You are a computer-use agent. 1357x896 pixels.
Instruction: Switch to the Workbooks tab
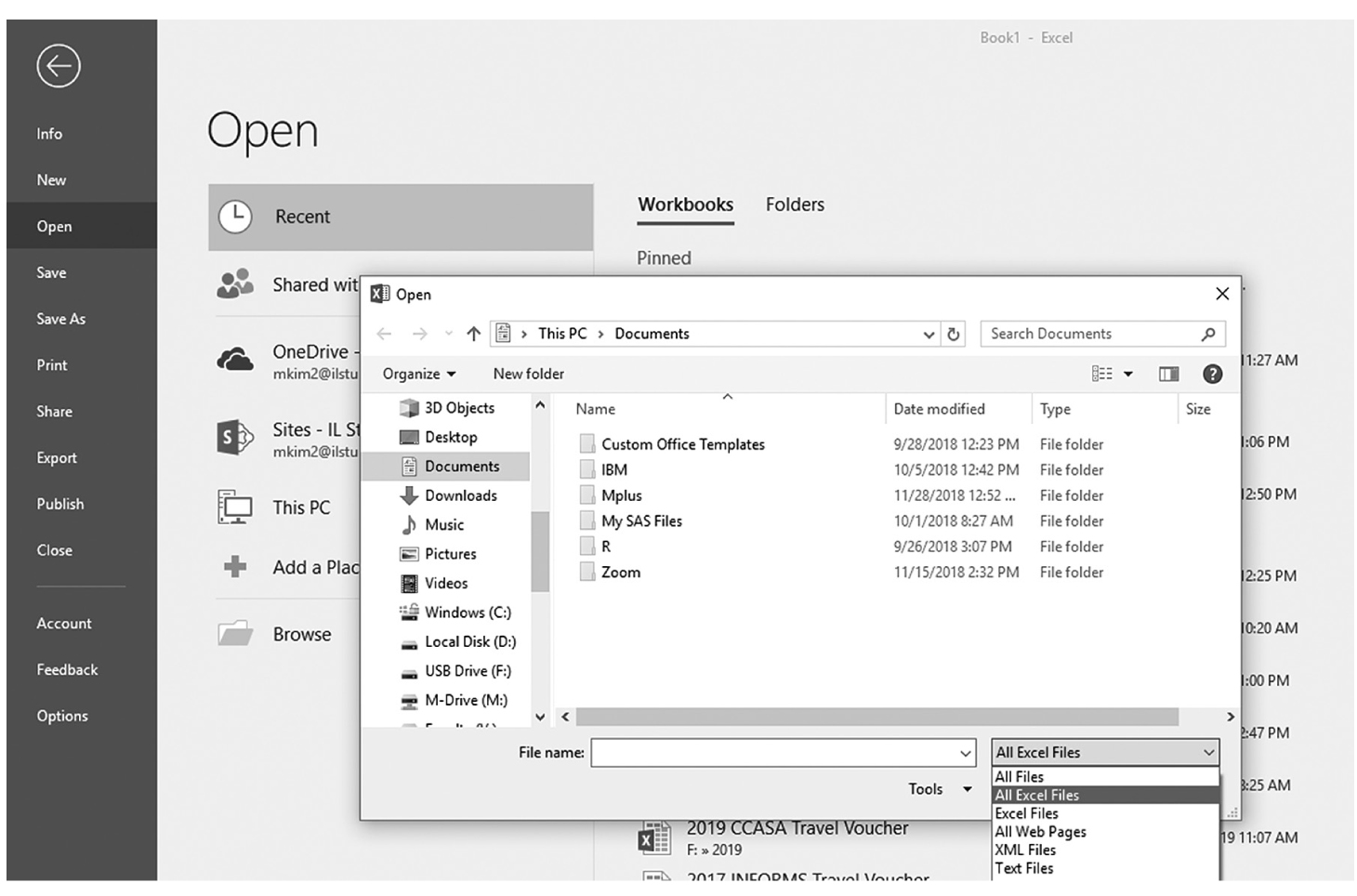pyautogui.click(x=686, y=204)
